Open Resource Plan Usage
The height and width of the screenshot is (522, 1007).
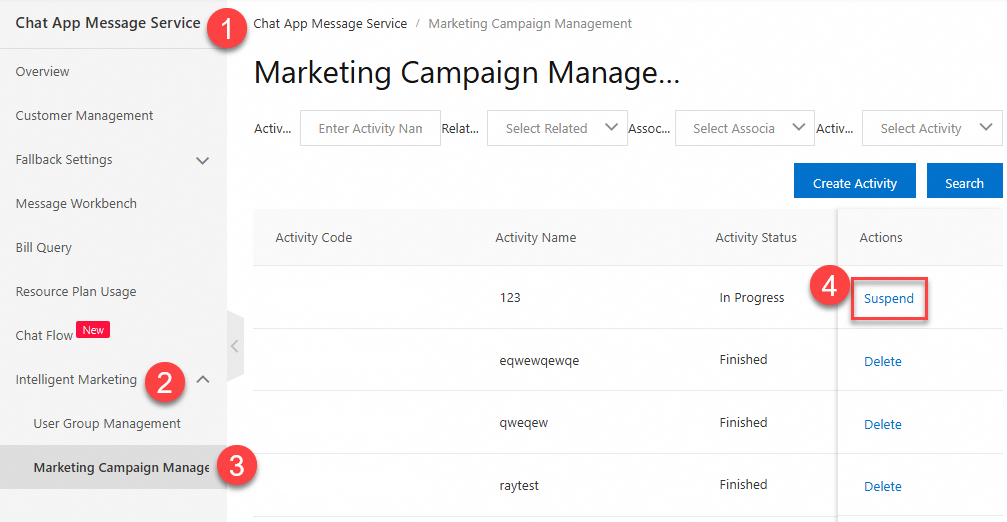[76, 292]
